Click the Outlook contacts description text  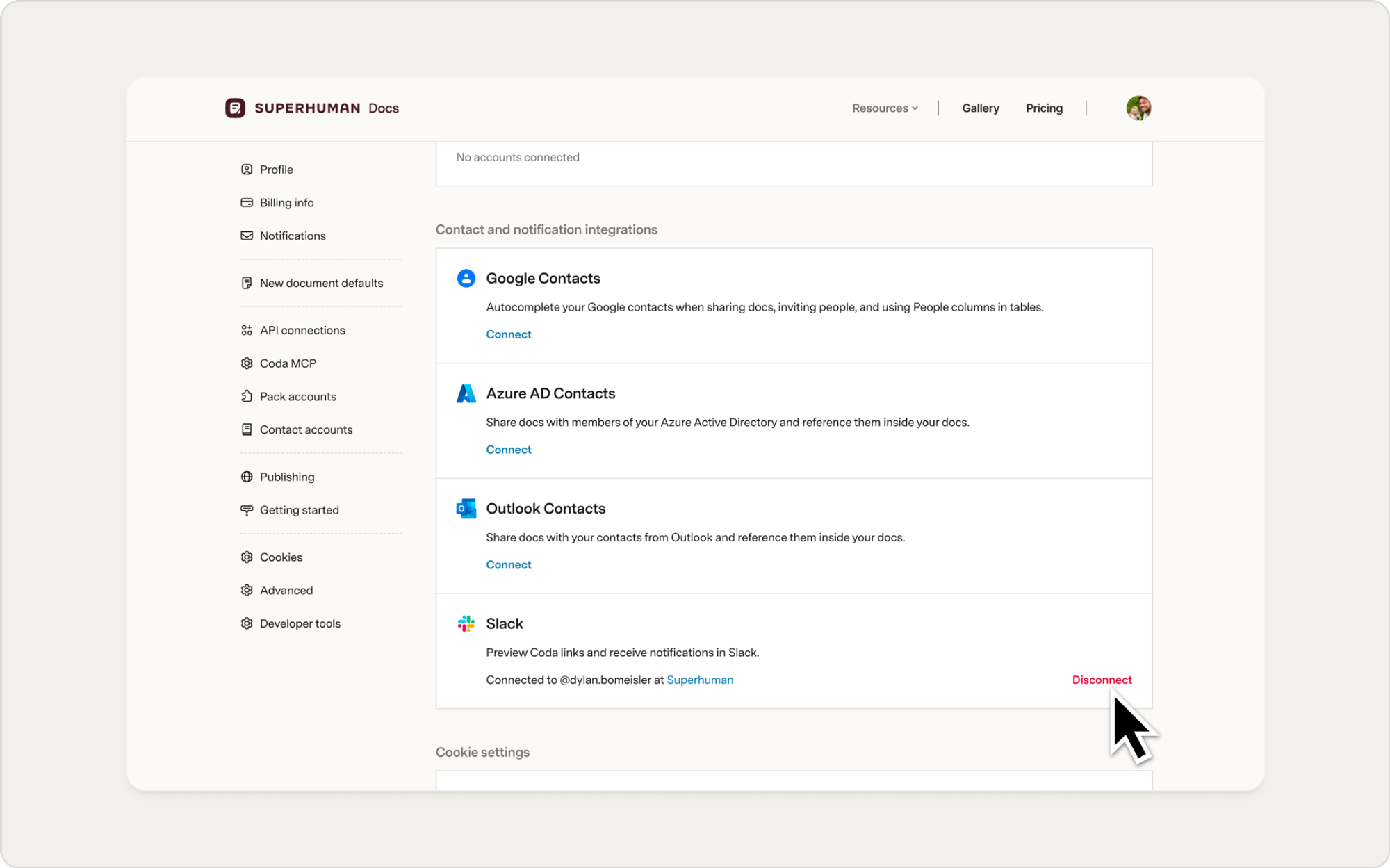click(696, 538)
